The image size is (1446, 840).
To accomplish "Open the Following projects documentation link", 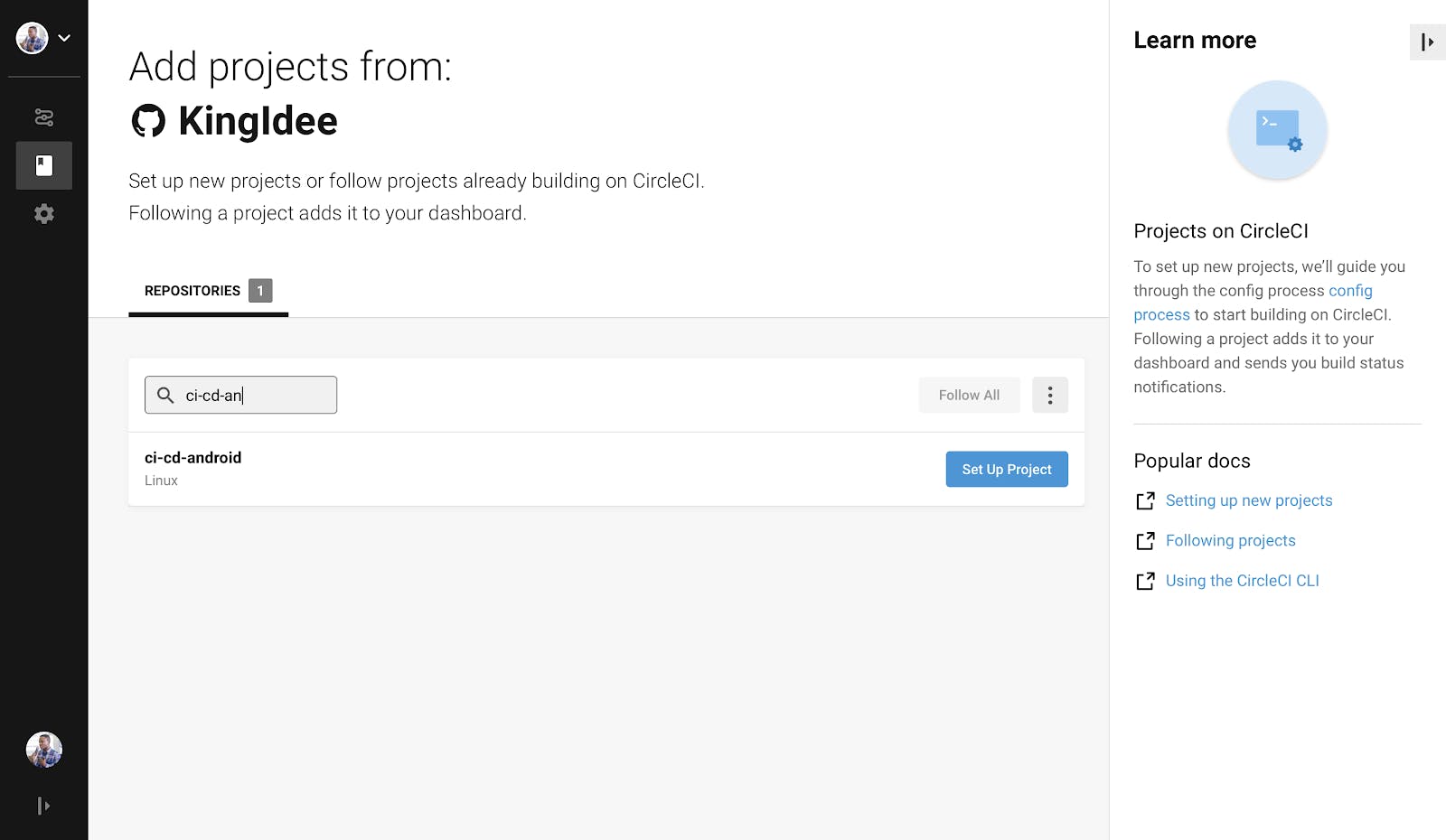I will (1230, 540).
